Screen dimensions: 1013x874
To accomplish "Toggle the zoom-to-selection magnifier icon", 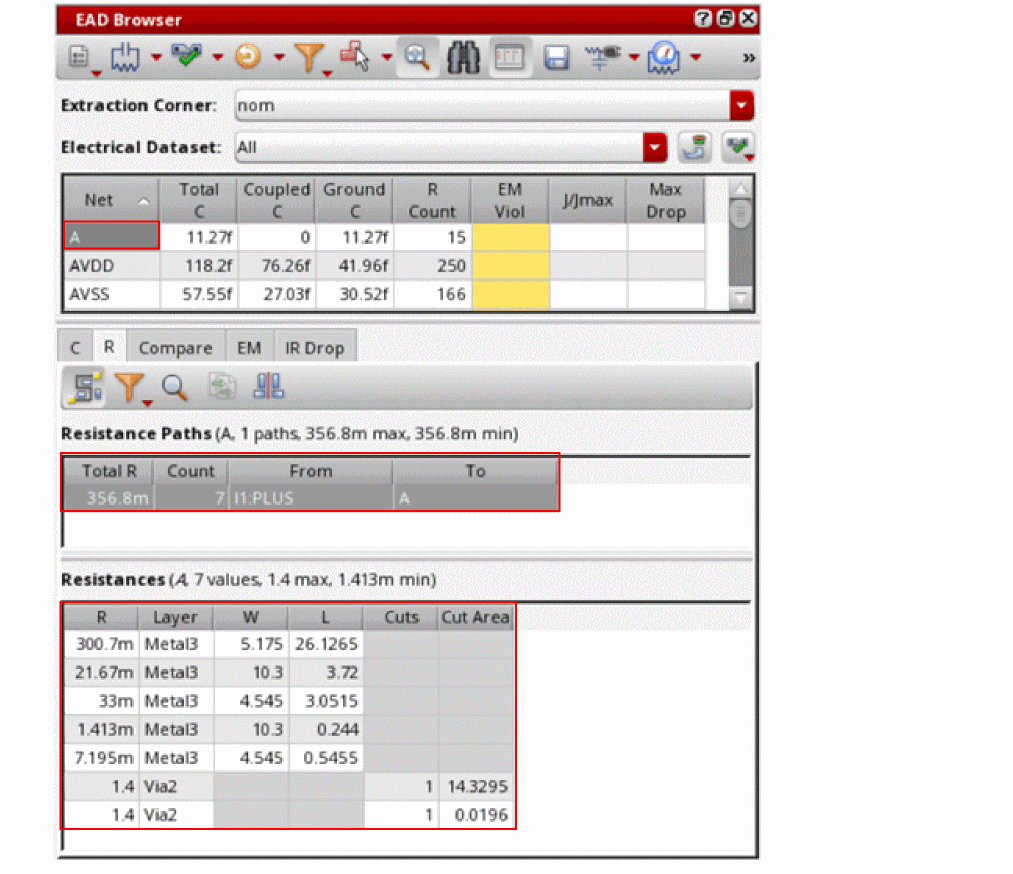I will click(x=417, y=57).
